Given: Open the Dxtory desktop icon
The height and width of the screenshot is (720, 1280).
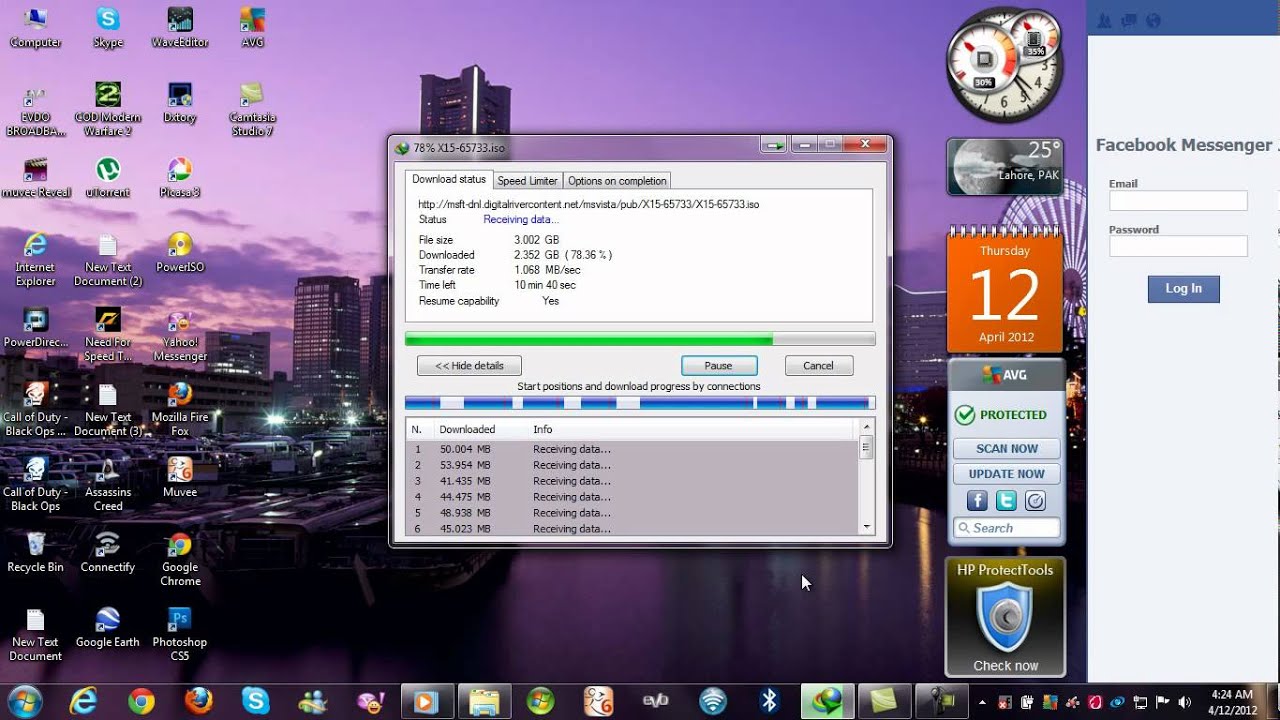Looking at the screenshot, I should click(180, 102).
